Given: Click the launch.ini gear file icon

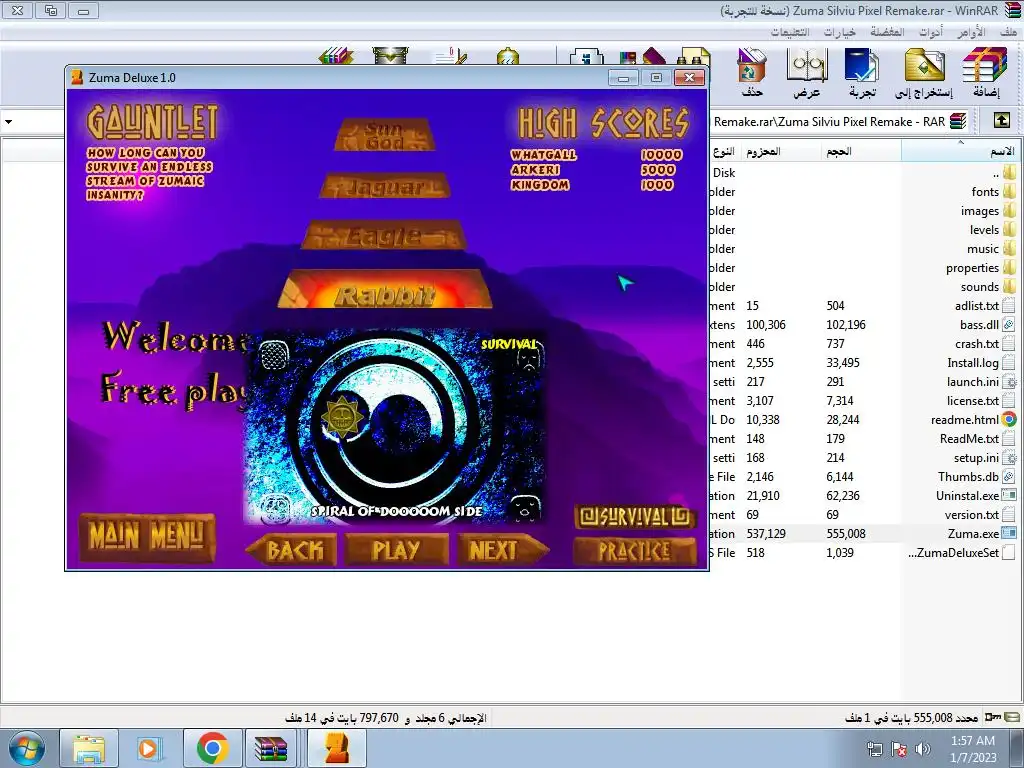Looking at the screenshot, I should (1009, 381).
